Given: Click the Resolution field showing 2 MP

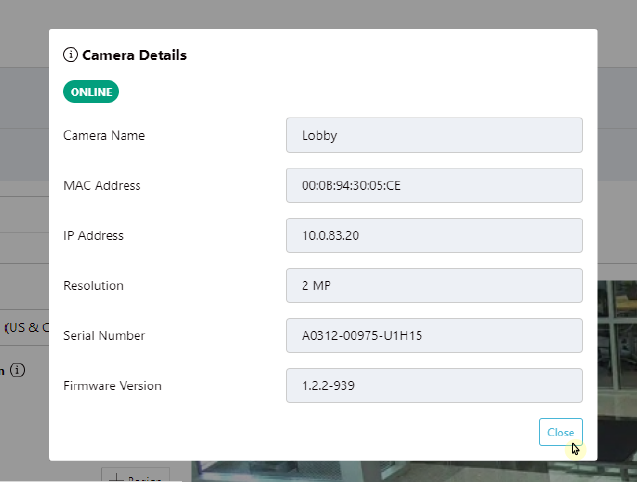Looking at the screenshot, I should coord(434,285).
